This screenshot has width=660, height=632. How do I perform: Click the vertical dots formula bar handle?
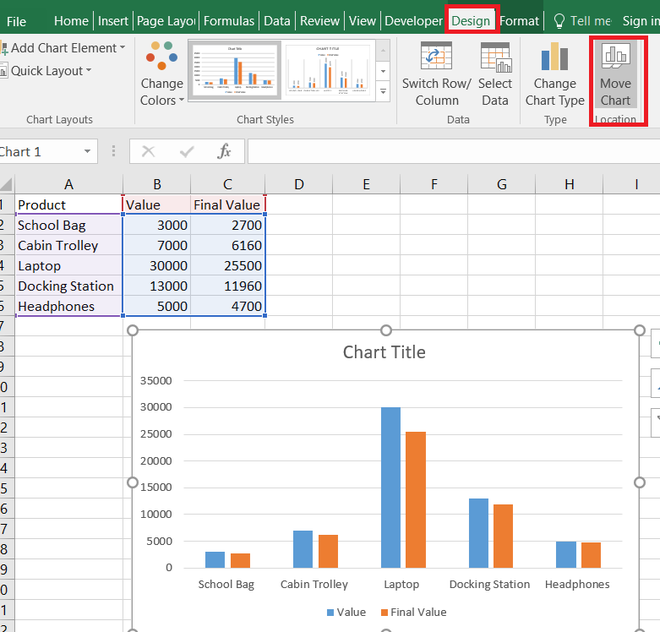pyautogui.click(x=113, y=151)
